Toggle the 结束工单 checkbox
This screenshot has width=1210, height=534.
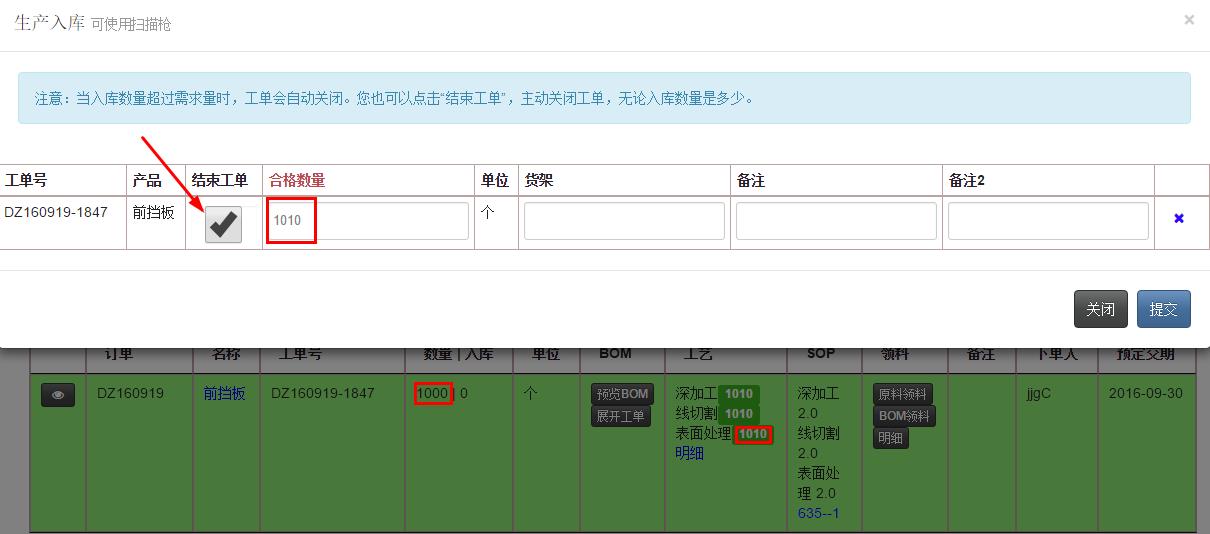pyautogui.click(x=223, y=224)
